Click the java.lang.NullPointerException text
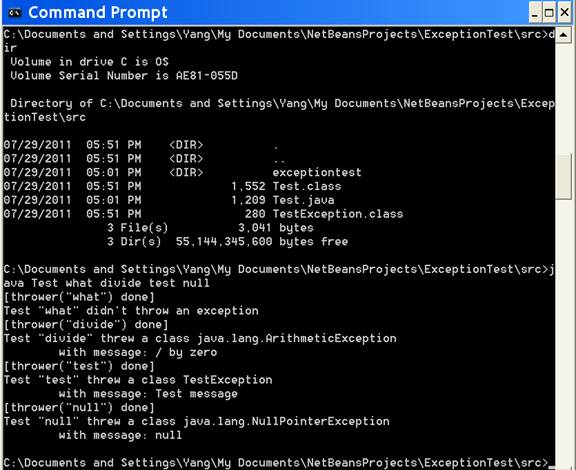This screenshot has width=576, height=470. 287,421
